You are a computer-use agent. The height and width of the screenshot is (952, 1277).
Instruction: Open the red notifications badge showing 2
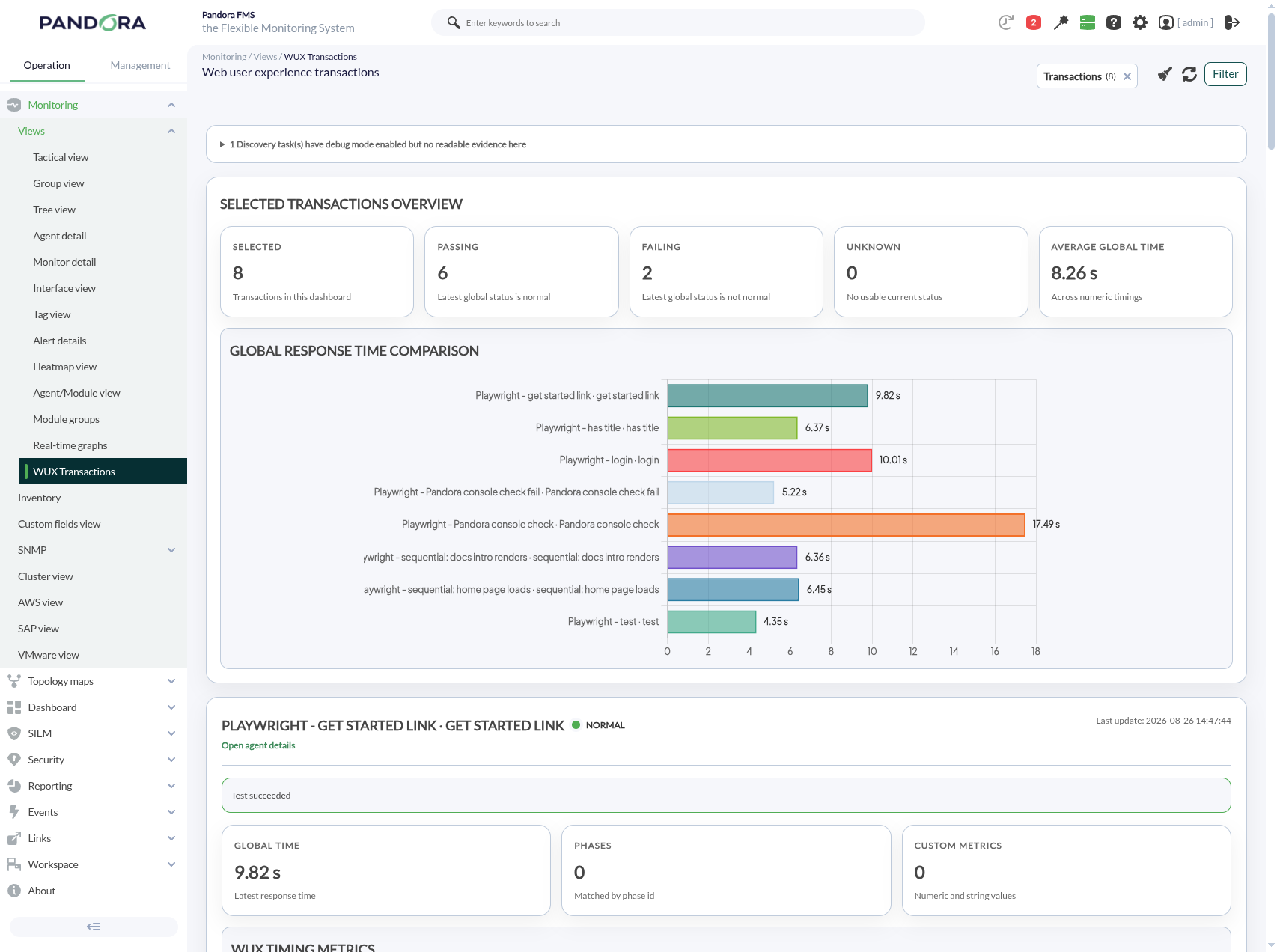point(1034,22)
